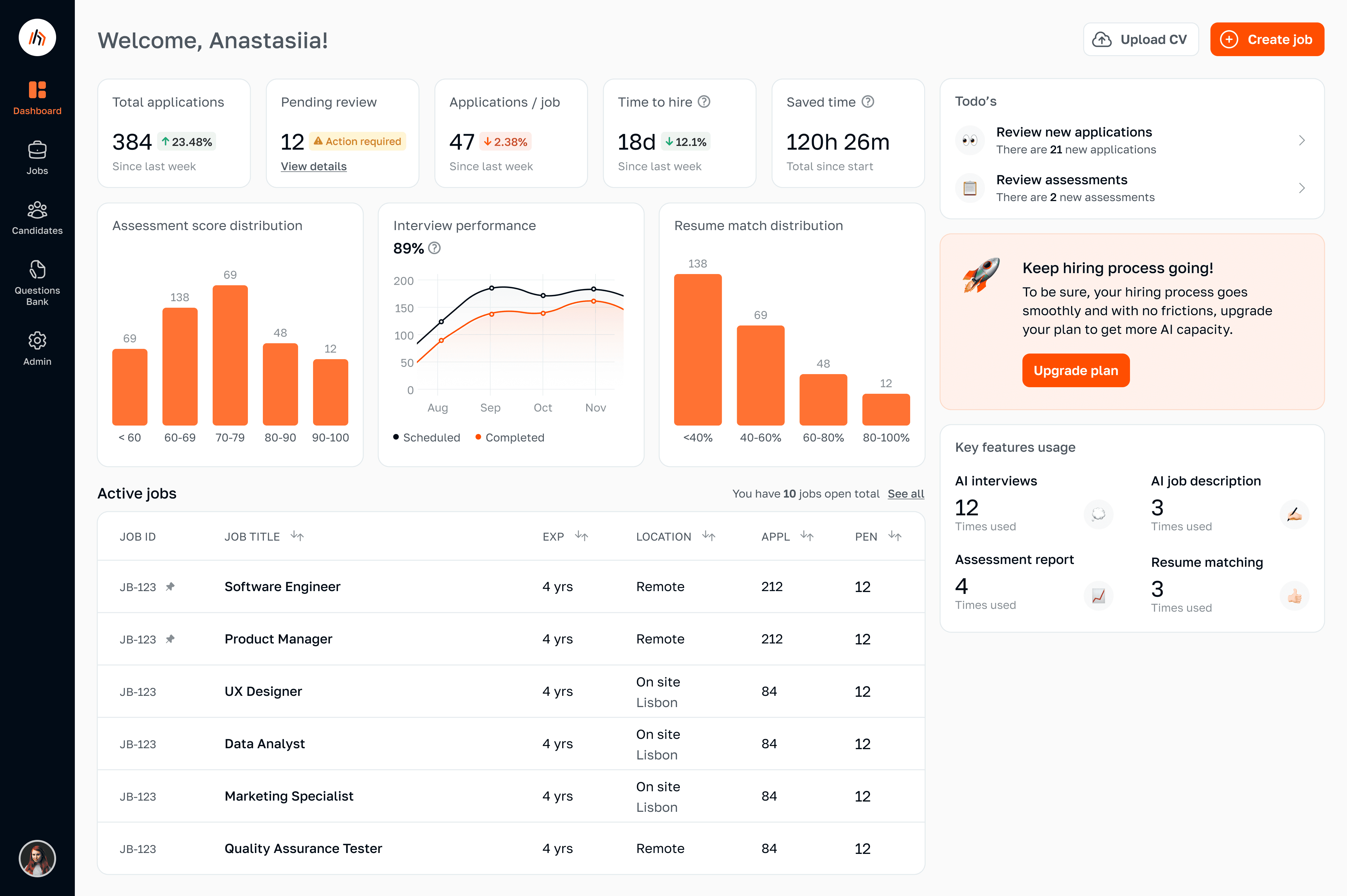1347x896 pixels.
Task: Click the Action required warning badge
Action: (357, 141)
